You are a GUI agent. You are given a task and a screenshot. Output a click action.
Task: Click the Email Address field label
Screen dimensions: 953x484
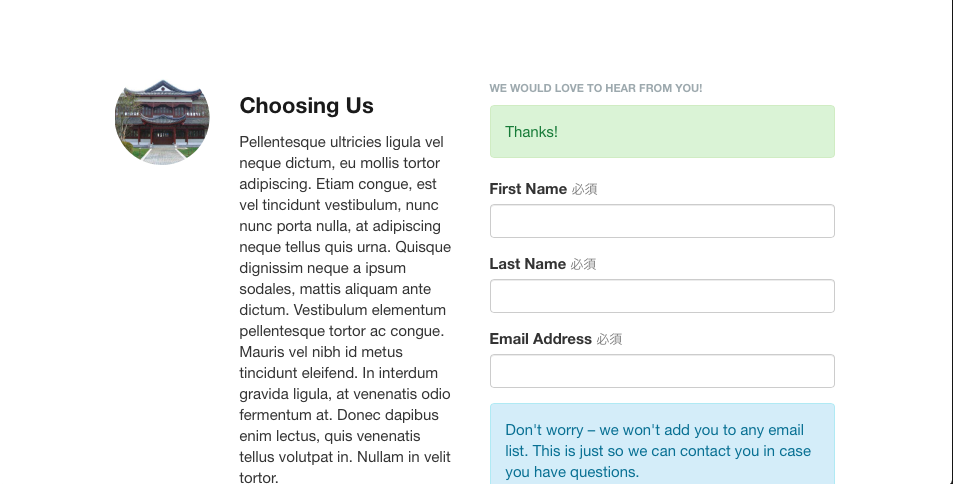tap(540, 339)
